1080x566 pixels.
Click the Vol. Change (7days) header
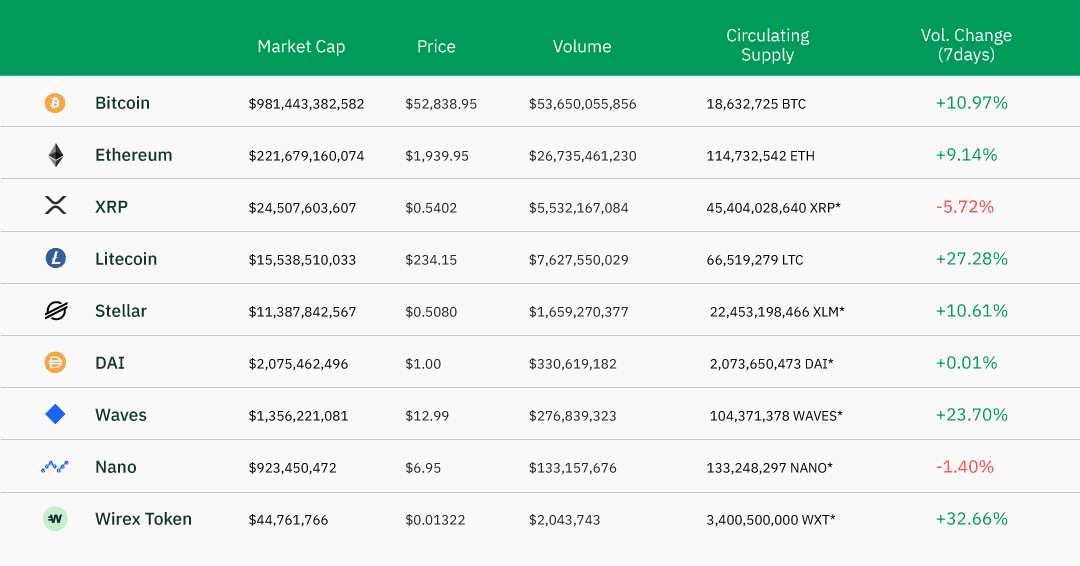click(x=966, y=45)
